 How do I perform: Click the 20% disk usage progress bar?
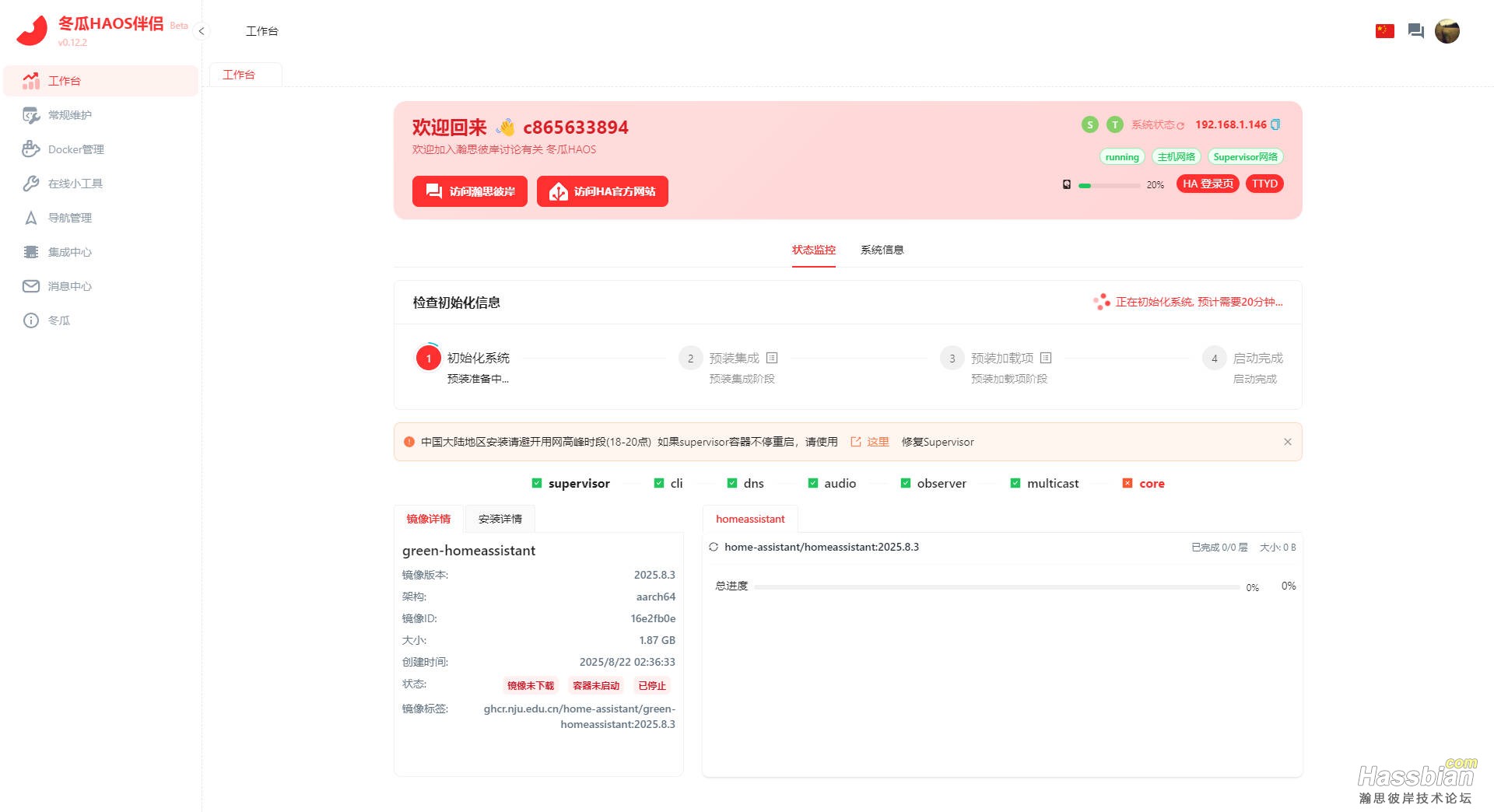coord(1110,185)
